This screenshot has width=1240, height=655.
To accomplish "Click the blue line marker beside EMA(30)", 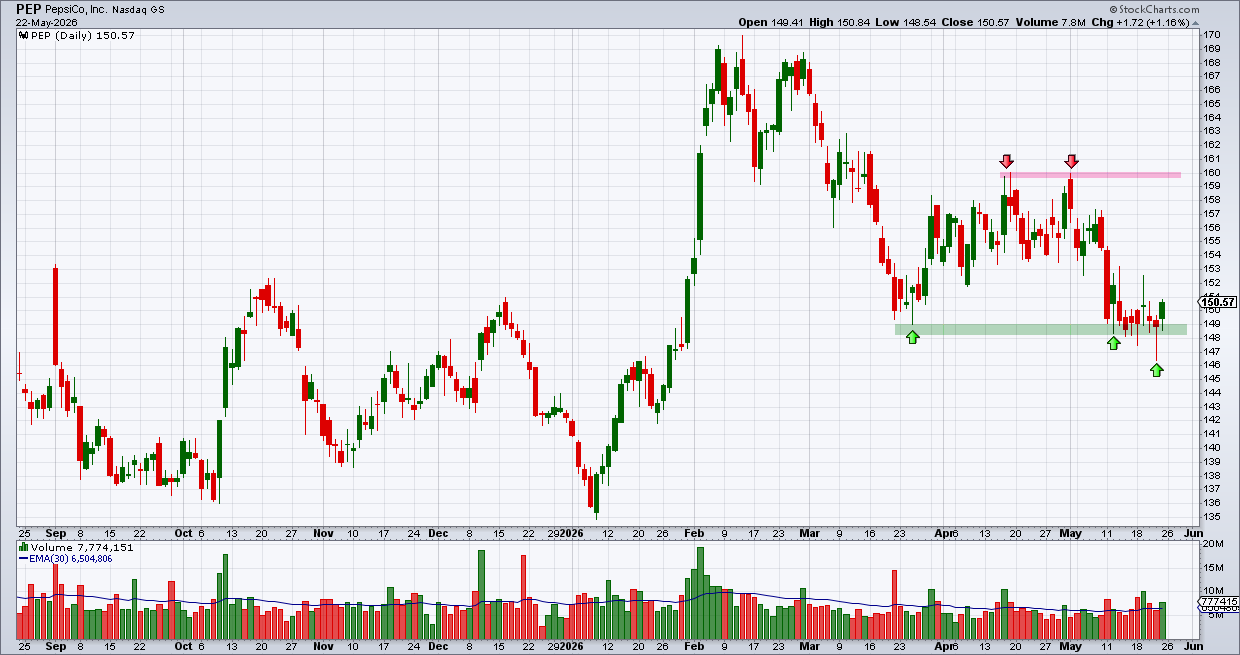I will (x=24, y=558).
